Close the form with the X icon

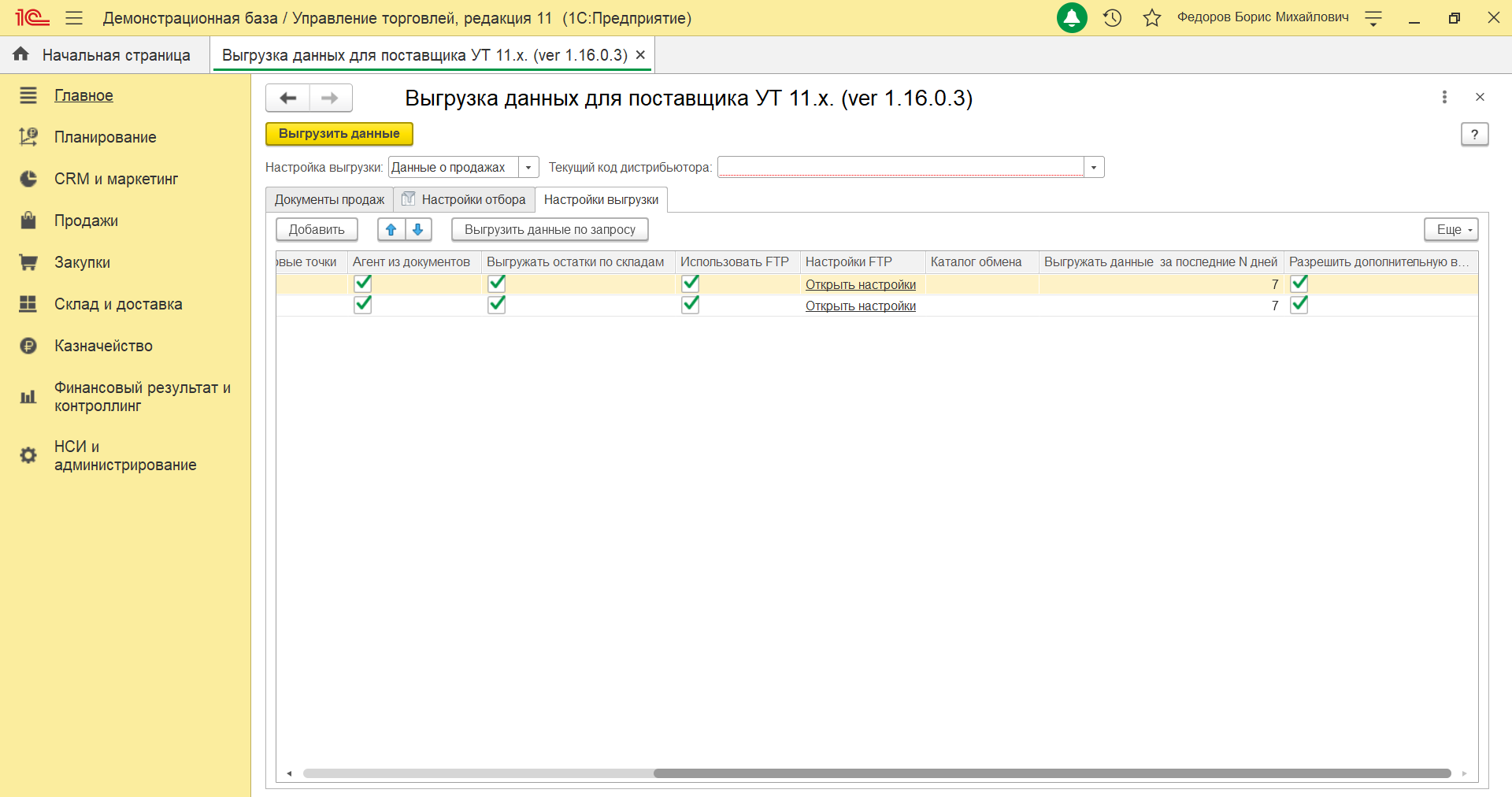click(x=1480, y=97)
